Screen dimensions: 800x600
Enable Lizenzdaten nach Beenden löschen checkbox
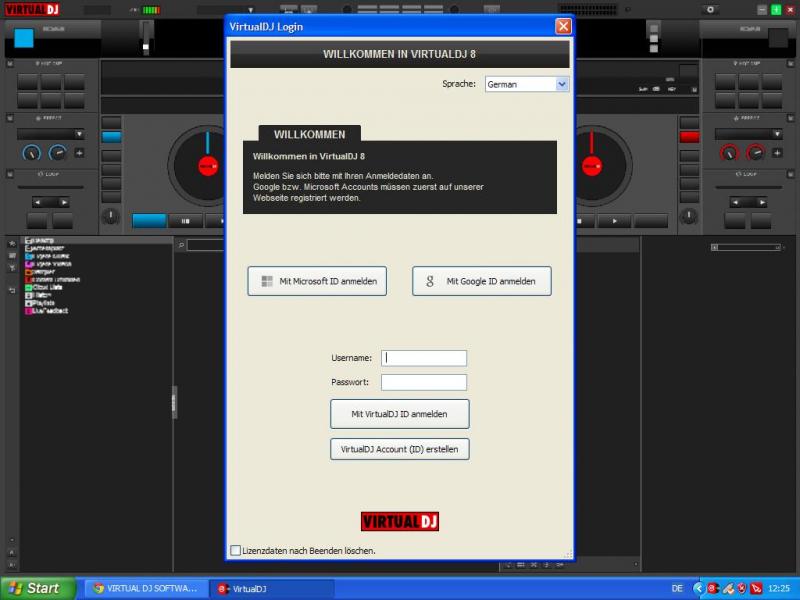click(236, 551)
